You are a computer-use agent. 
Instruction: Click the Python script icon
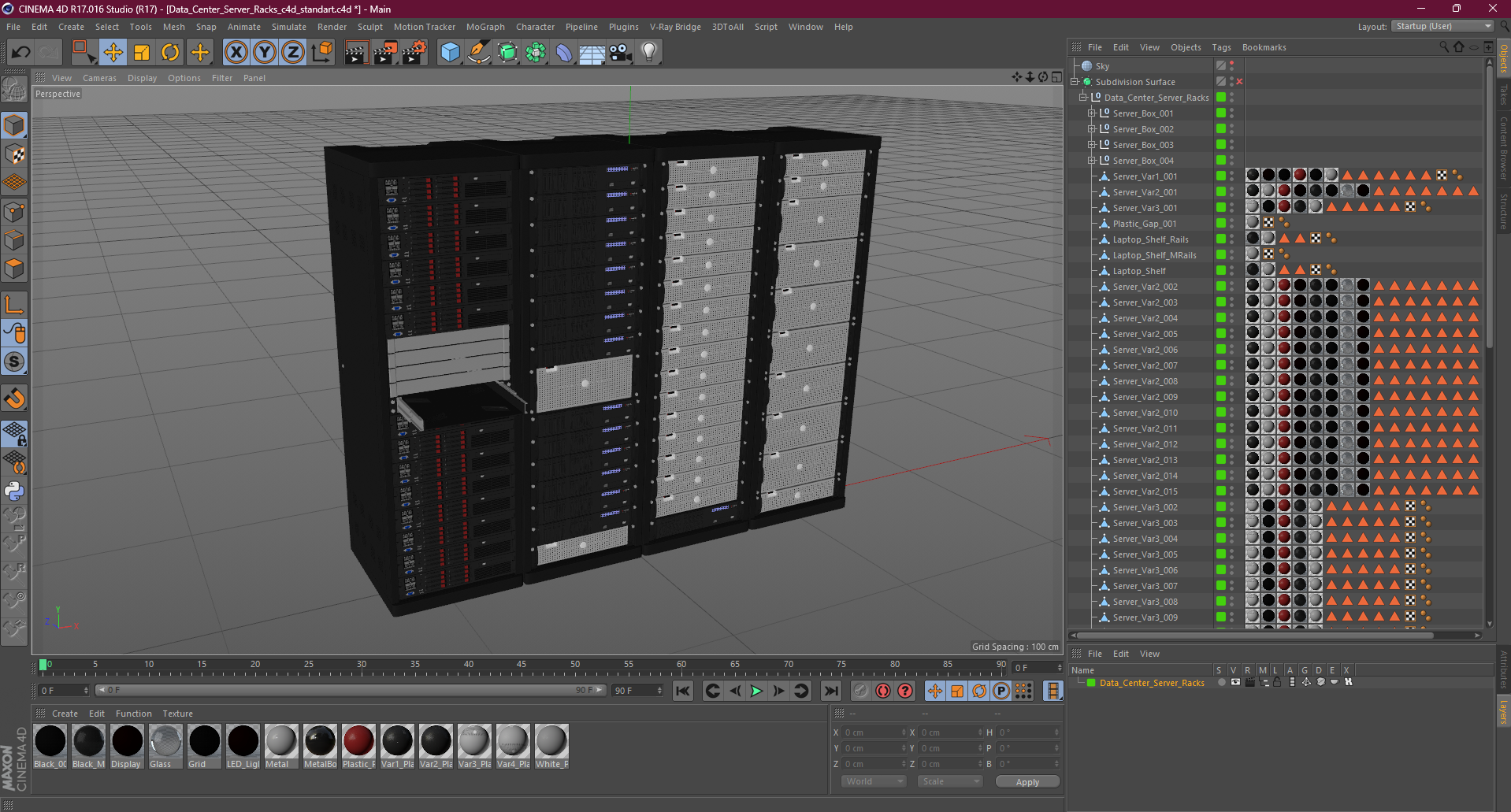(x=14, y=491)
